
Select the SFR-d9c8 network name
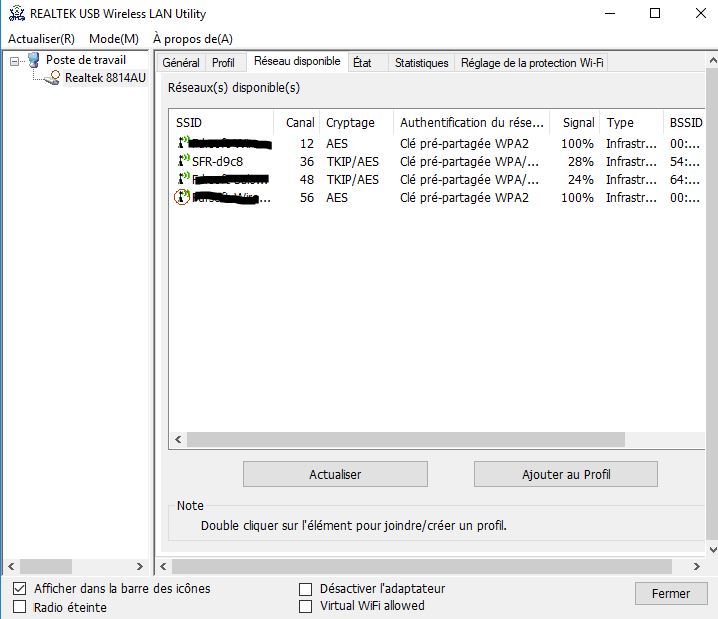pyautogui.click(x=218, y=161)
